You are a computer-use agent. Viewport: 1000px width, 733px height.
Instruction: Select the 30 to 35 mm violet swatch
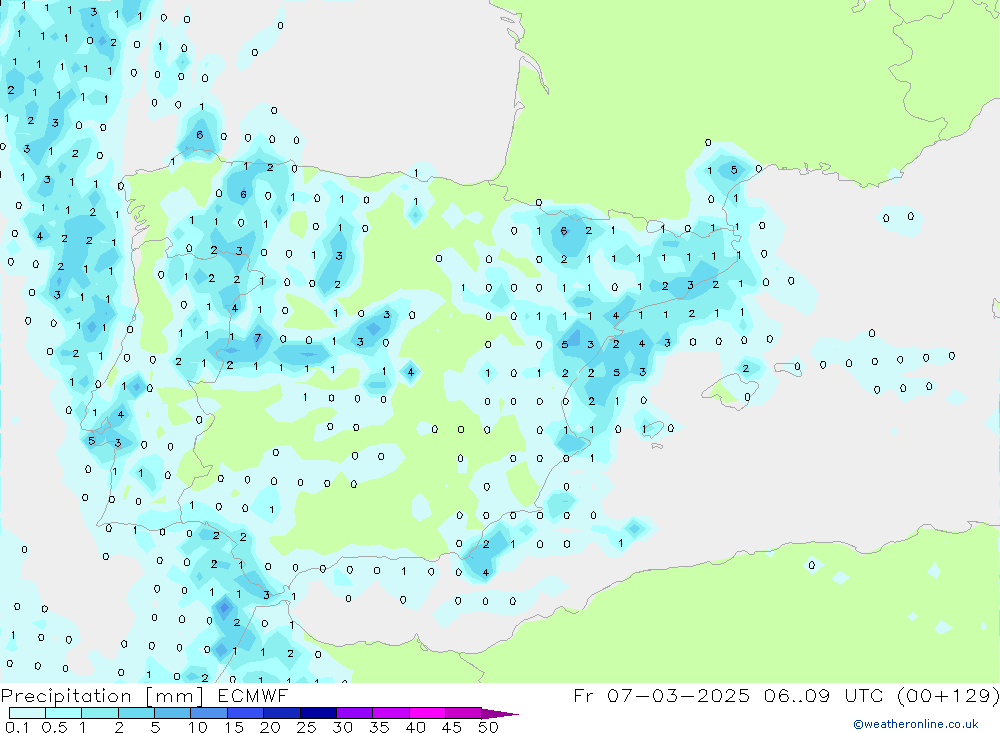pyautogui.click(x=355, y=713)
